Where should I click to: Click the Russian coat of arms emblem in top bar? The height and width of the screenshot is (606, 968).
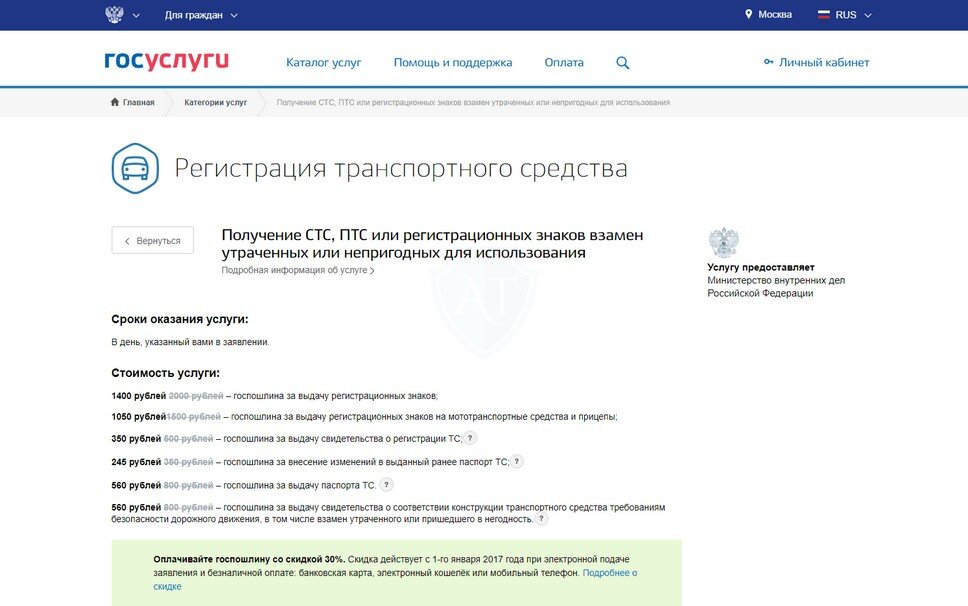click(x=114, y=15)
